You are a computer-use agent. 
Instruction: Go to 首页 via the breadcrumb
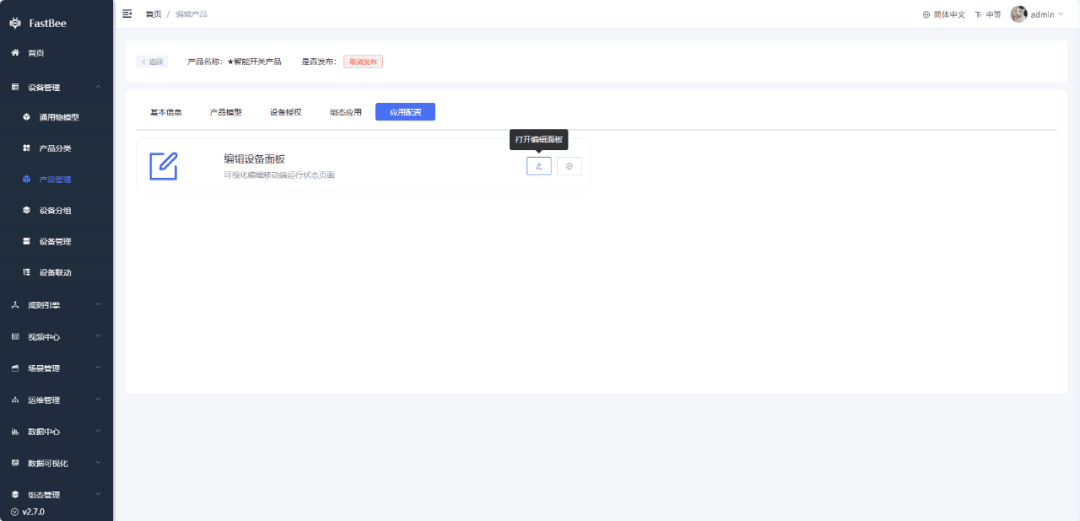pyautogui.click(x=154, y=14)
